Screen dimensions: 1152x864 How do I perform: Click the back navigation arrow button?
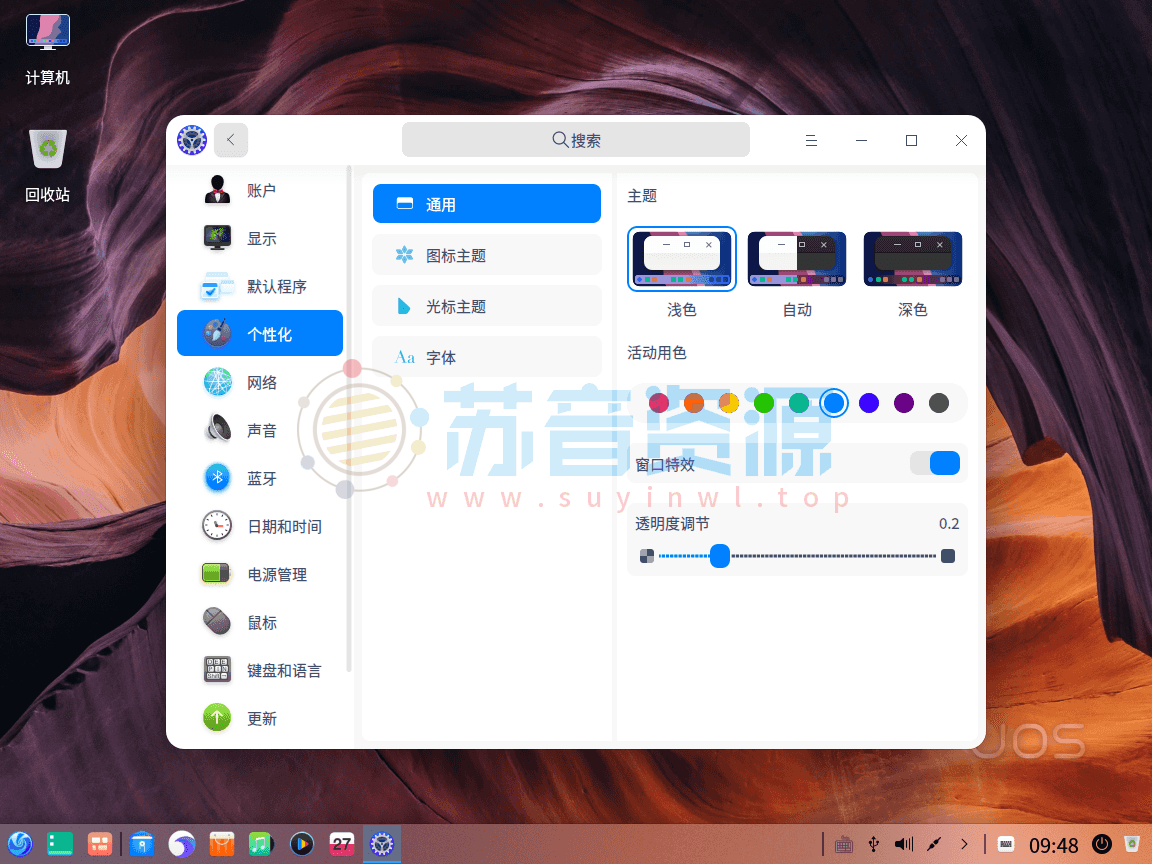pos(231,140)
